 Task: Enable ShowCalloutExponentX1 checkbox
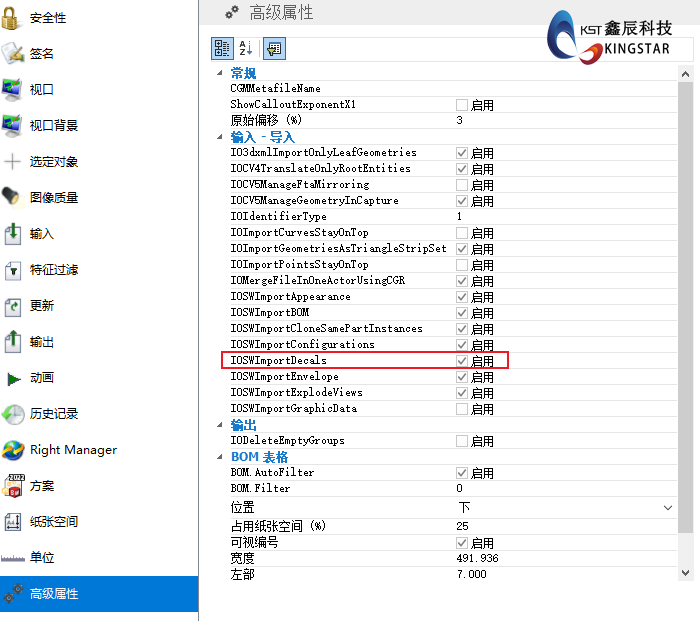click(462, 105)
